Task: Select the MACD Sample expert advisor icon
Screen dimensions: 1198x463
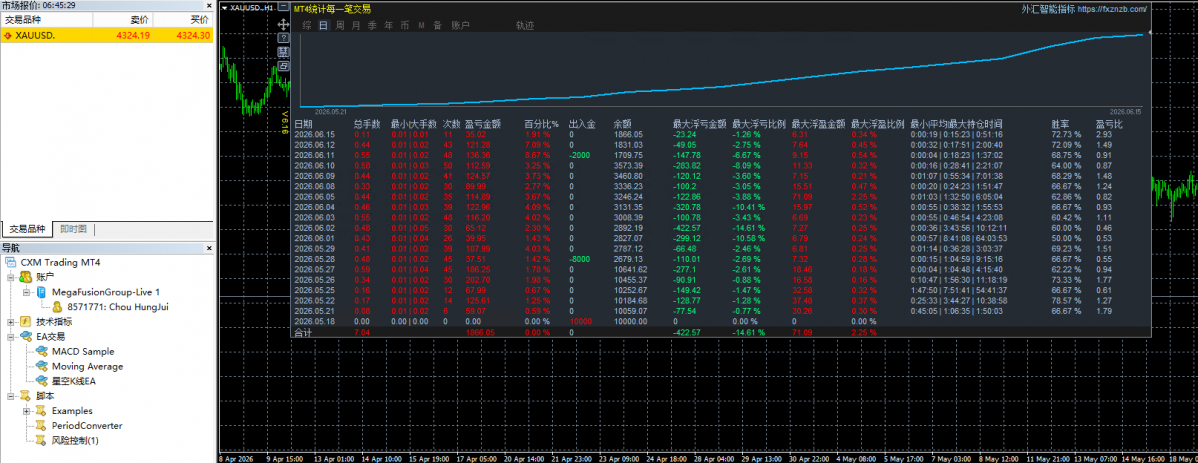Action: (40, 351)
